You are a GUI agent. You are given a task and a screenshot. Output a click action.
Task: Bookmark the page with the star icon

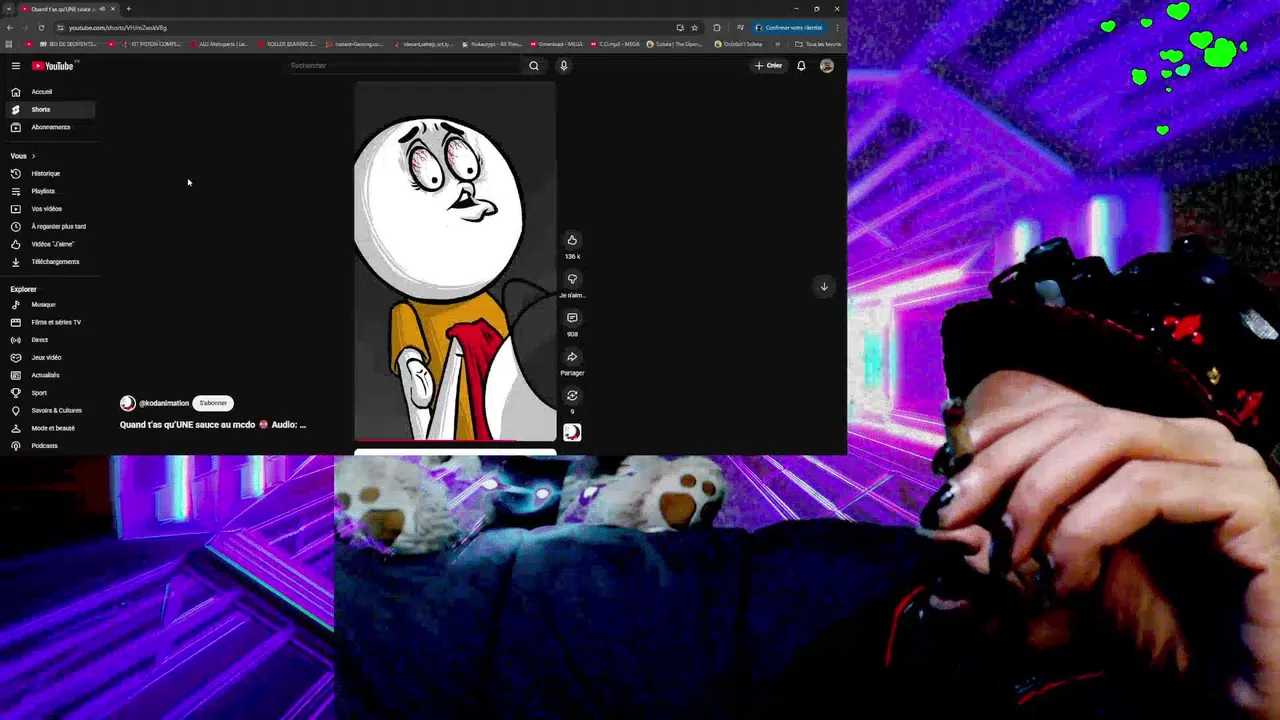(694, 28)
